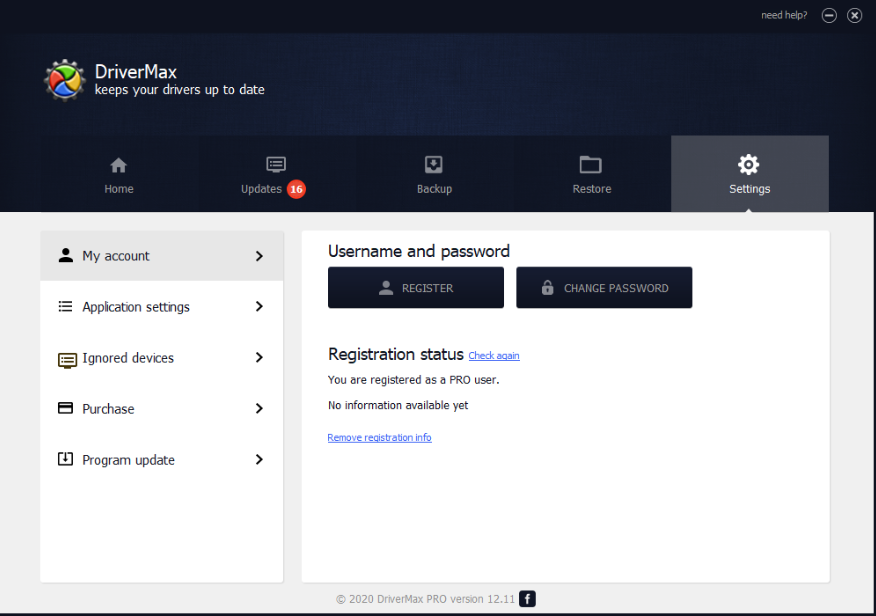876x616 pixels.
Task: Open the Updates tab
Action: pos(277,174)
